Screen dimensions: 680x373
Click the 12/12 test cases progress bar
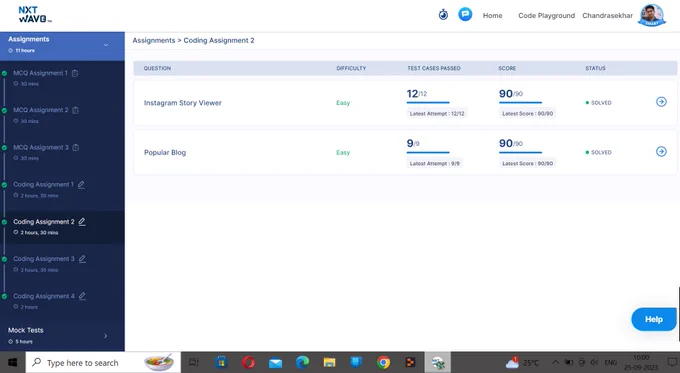pos(428,103)
